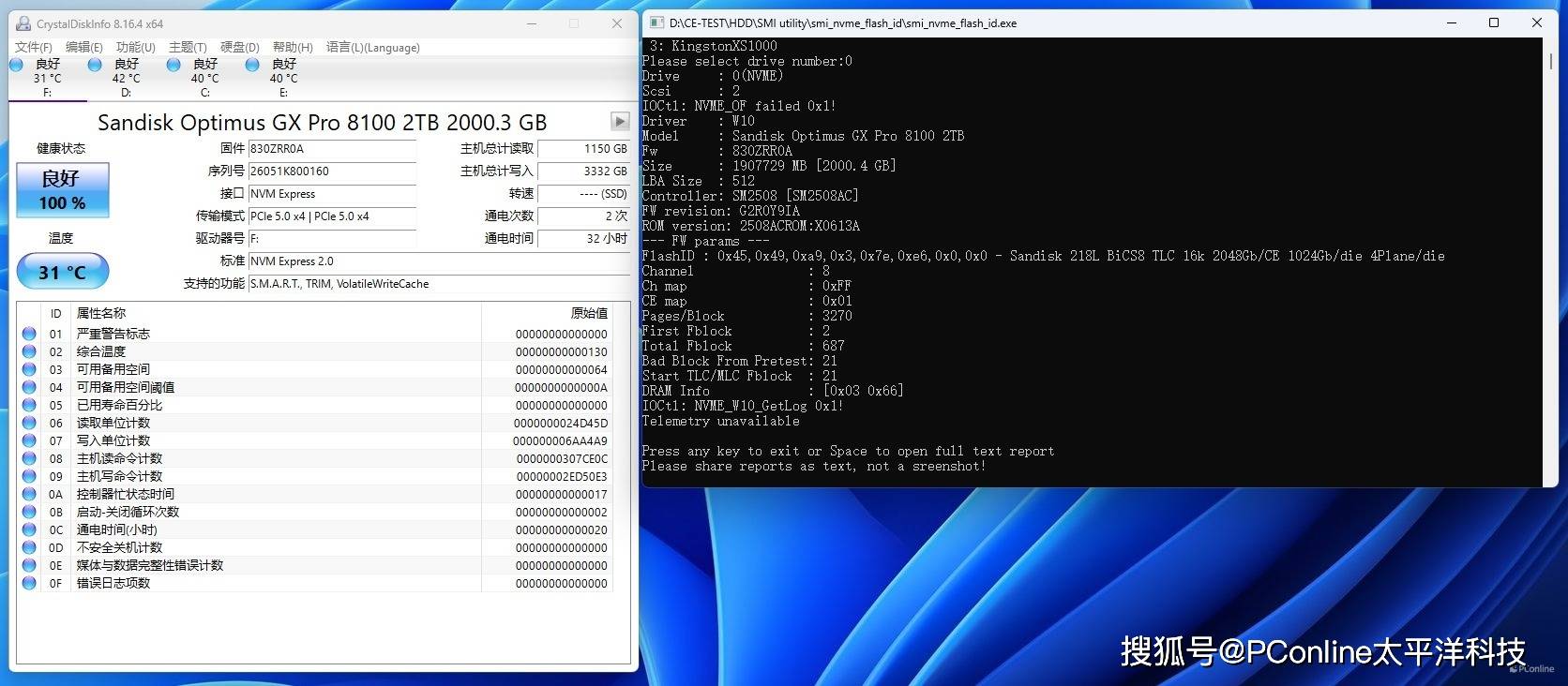This screenshot has height=686, width=1568.
Task: Click the 良好 100 % health status button
Action: pos(63,190)
